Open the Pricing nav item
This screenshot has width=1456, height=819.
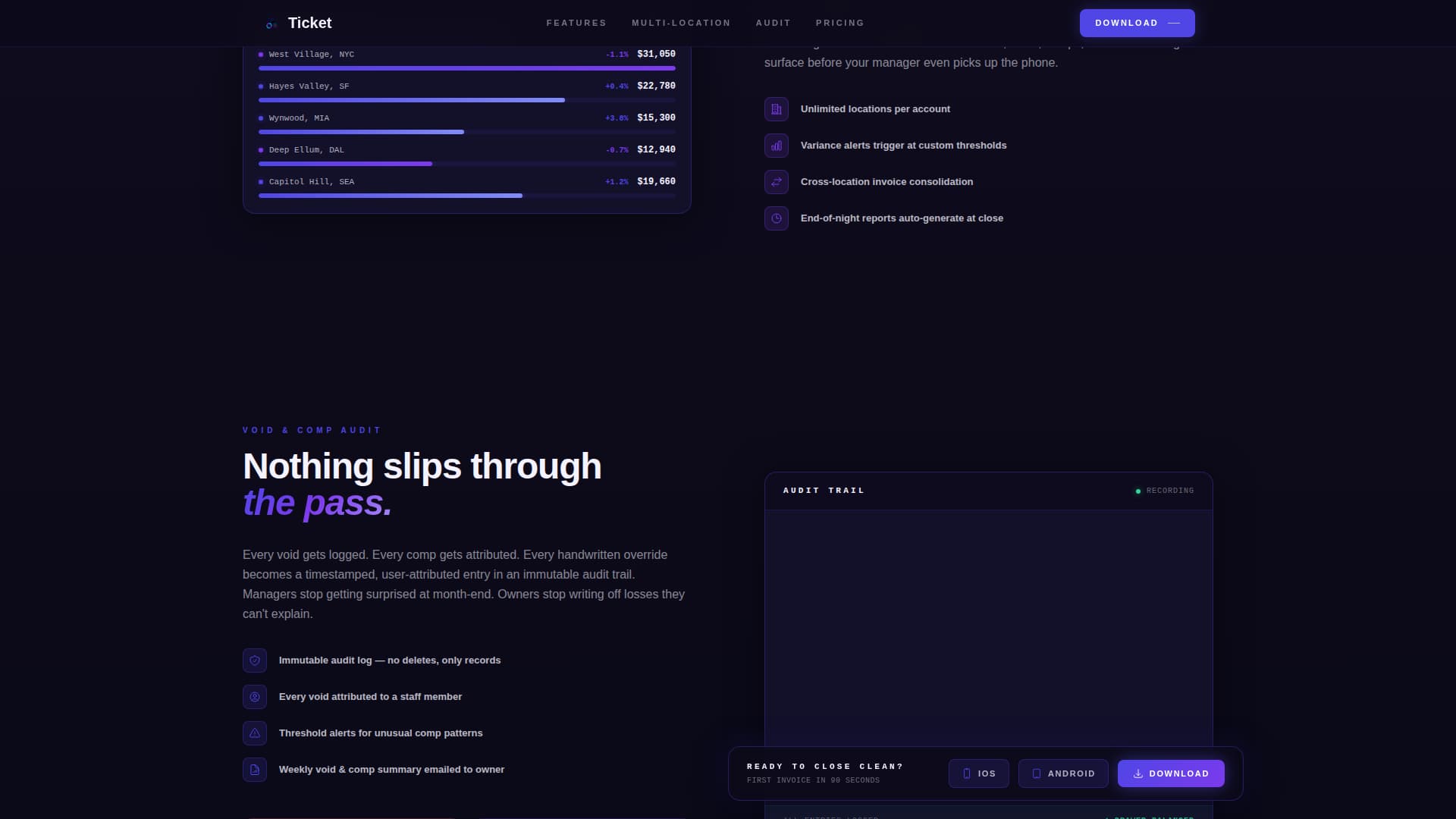click(x=839, y=23)
